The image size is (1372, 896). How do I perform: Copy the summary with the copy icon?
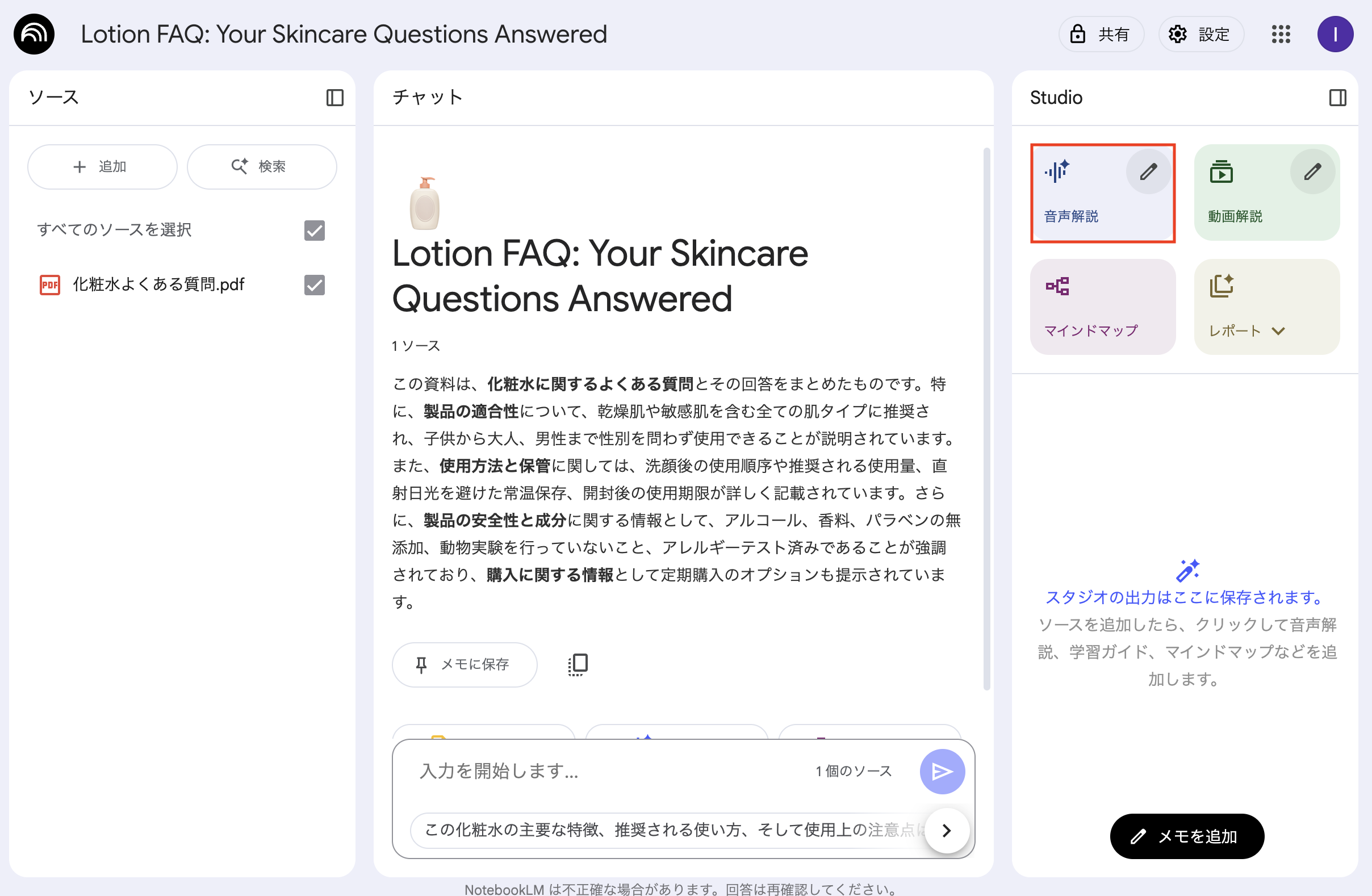click(x=578, y=664)
